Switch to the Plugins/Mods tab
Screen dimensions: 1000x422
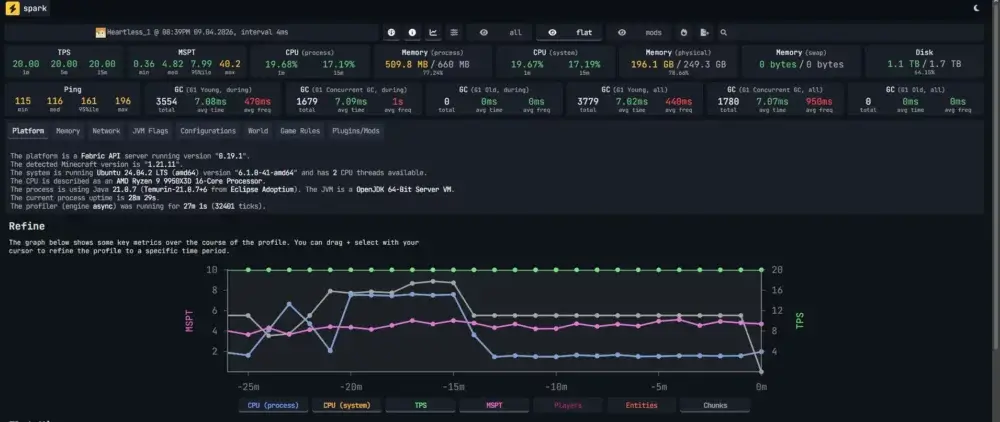point(357,131)
